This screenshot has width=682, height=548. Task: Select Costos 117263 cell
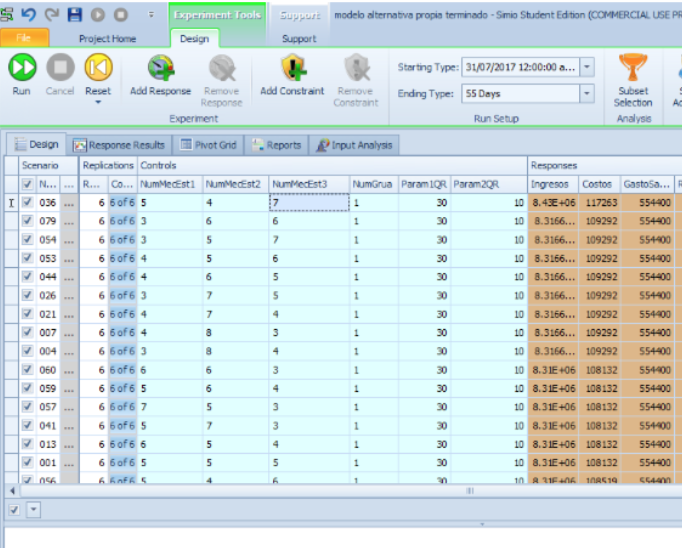(x=600, y=203)
